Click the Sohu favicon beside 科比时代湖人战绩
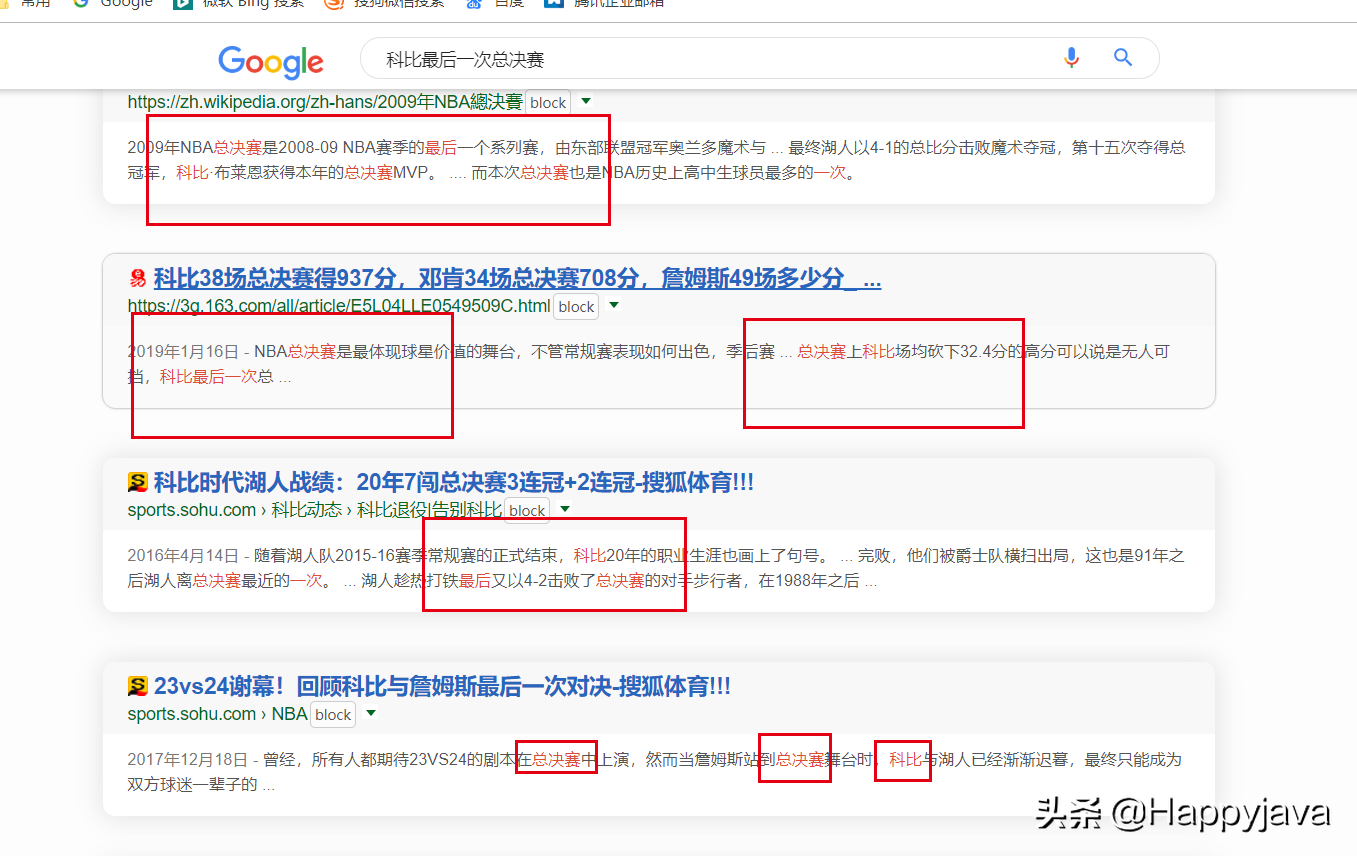Image resolution: width=1357 pixels, height=856 pixels. (x=138, y=483)
